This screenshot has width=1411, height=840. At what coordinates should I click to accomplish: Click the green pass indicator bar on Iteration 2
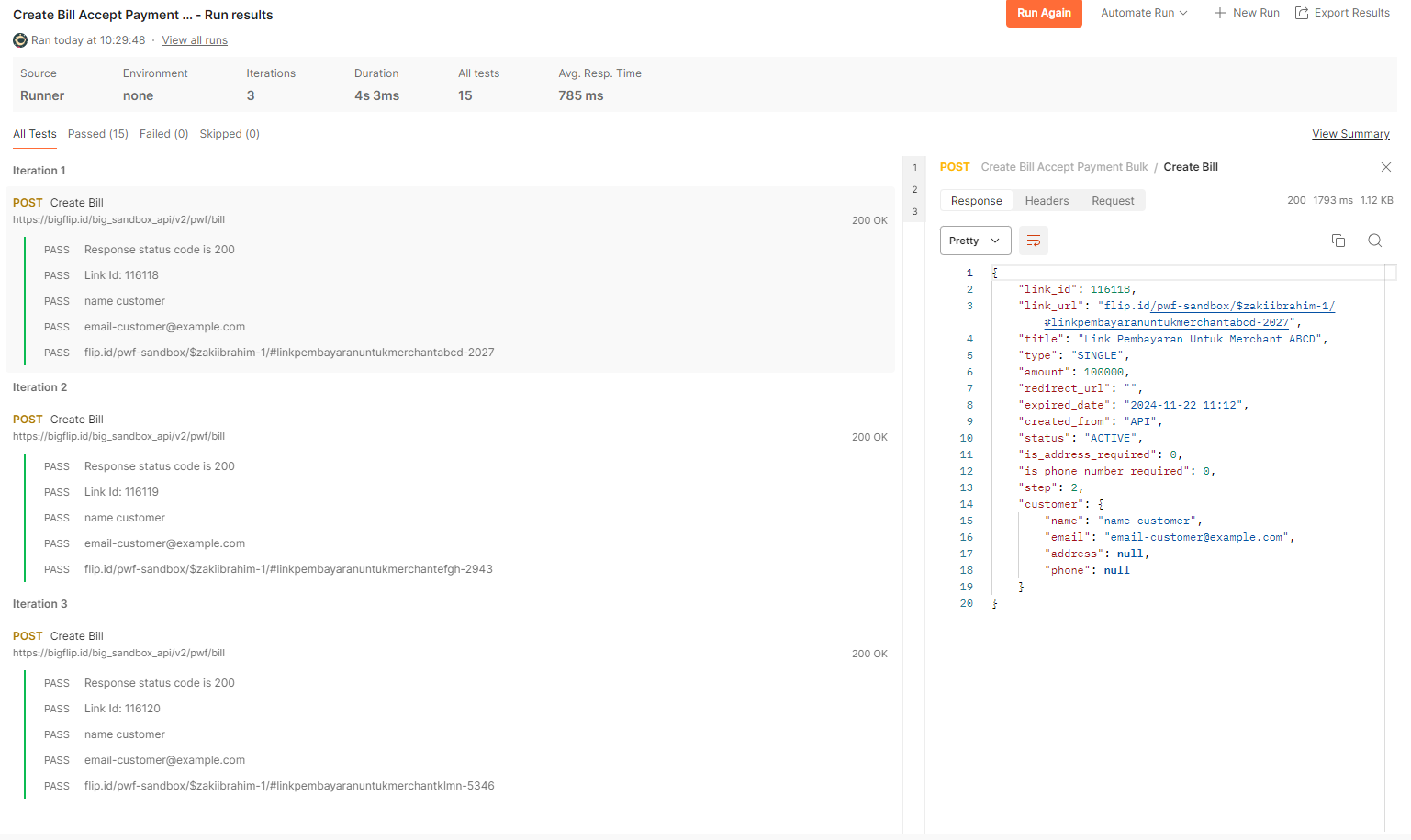26,517
